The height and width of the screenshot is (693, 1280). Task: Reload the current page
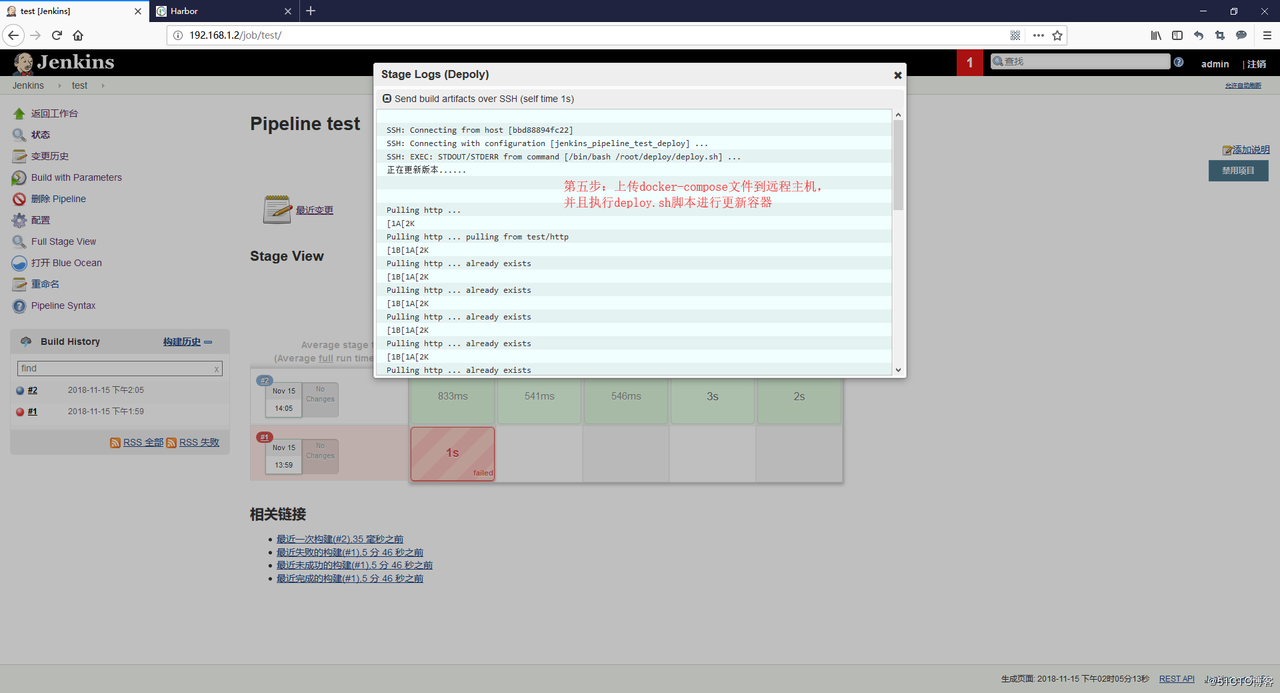coord(57,35)
